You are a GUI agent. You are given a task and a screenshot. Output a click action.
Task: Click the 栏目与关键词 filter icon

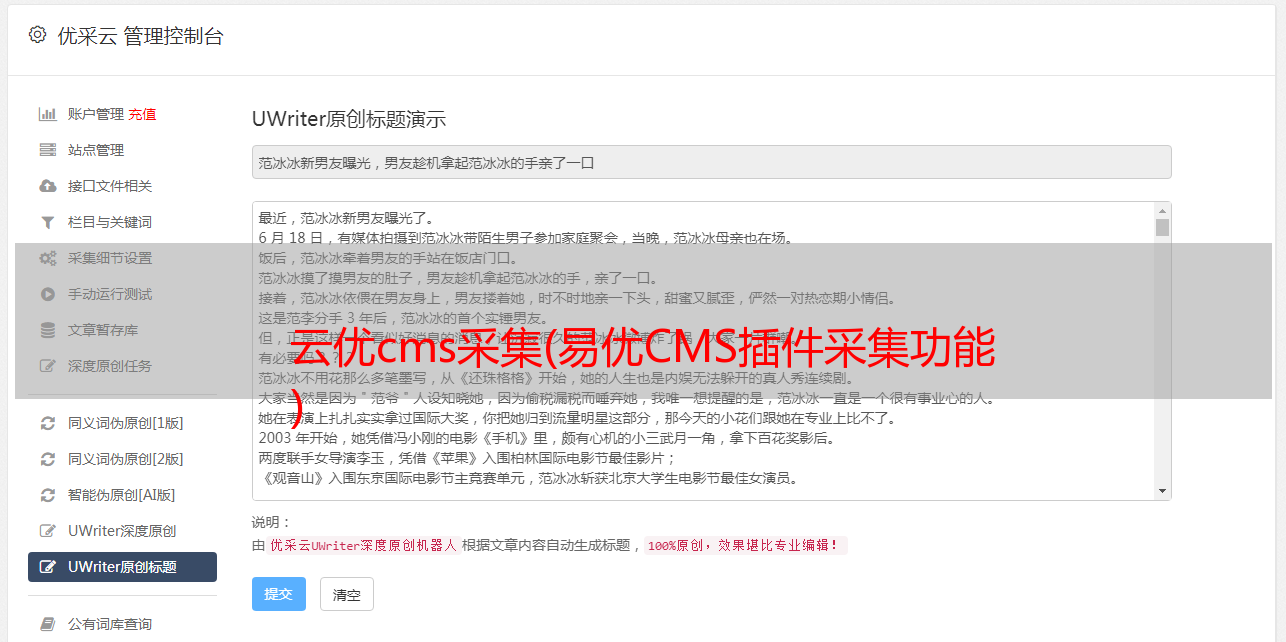(47, 222)
